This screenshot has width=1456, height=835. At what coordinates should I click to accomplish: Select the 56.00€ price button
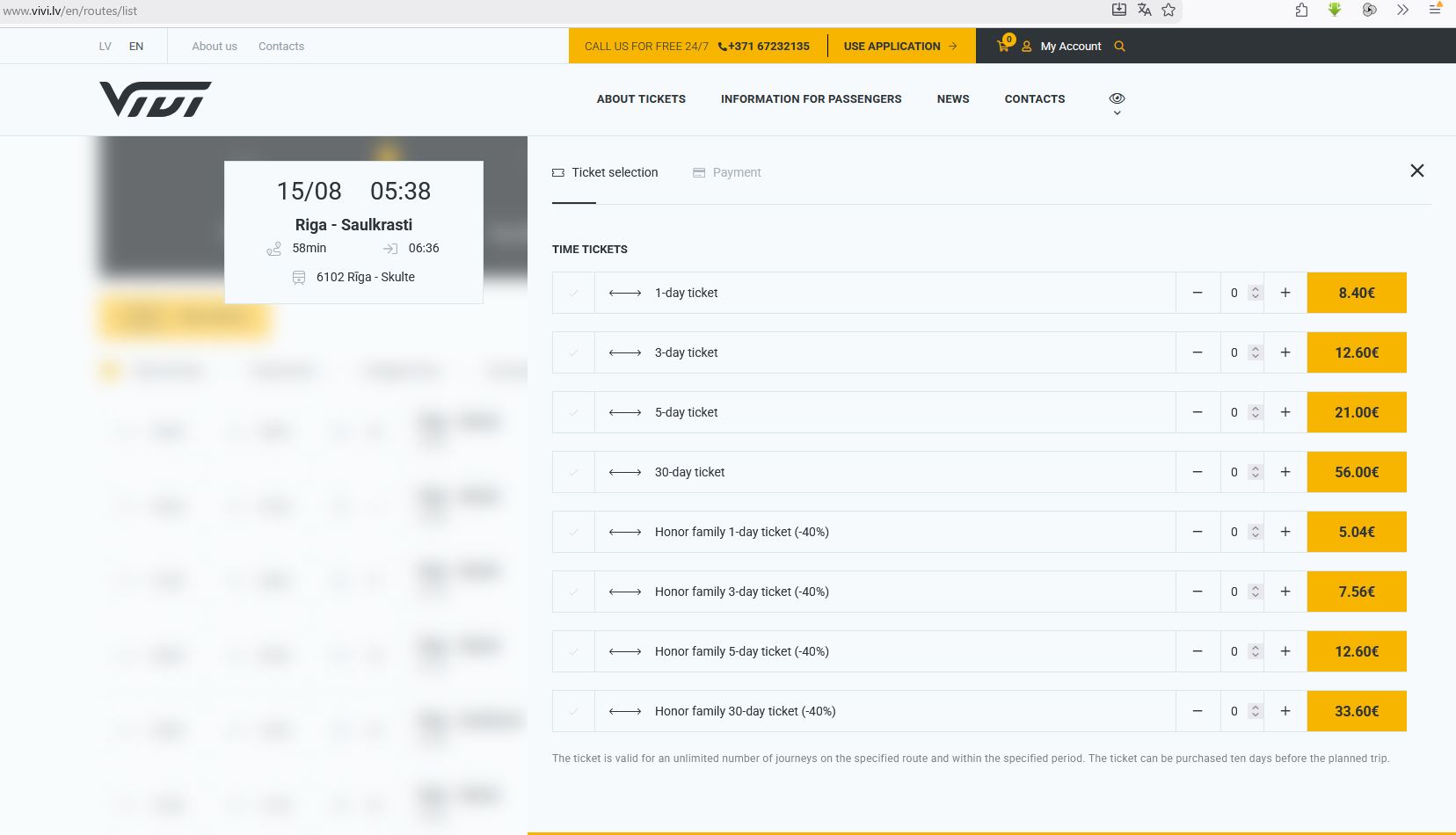pyautogui.click(x=1357, y=472)
